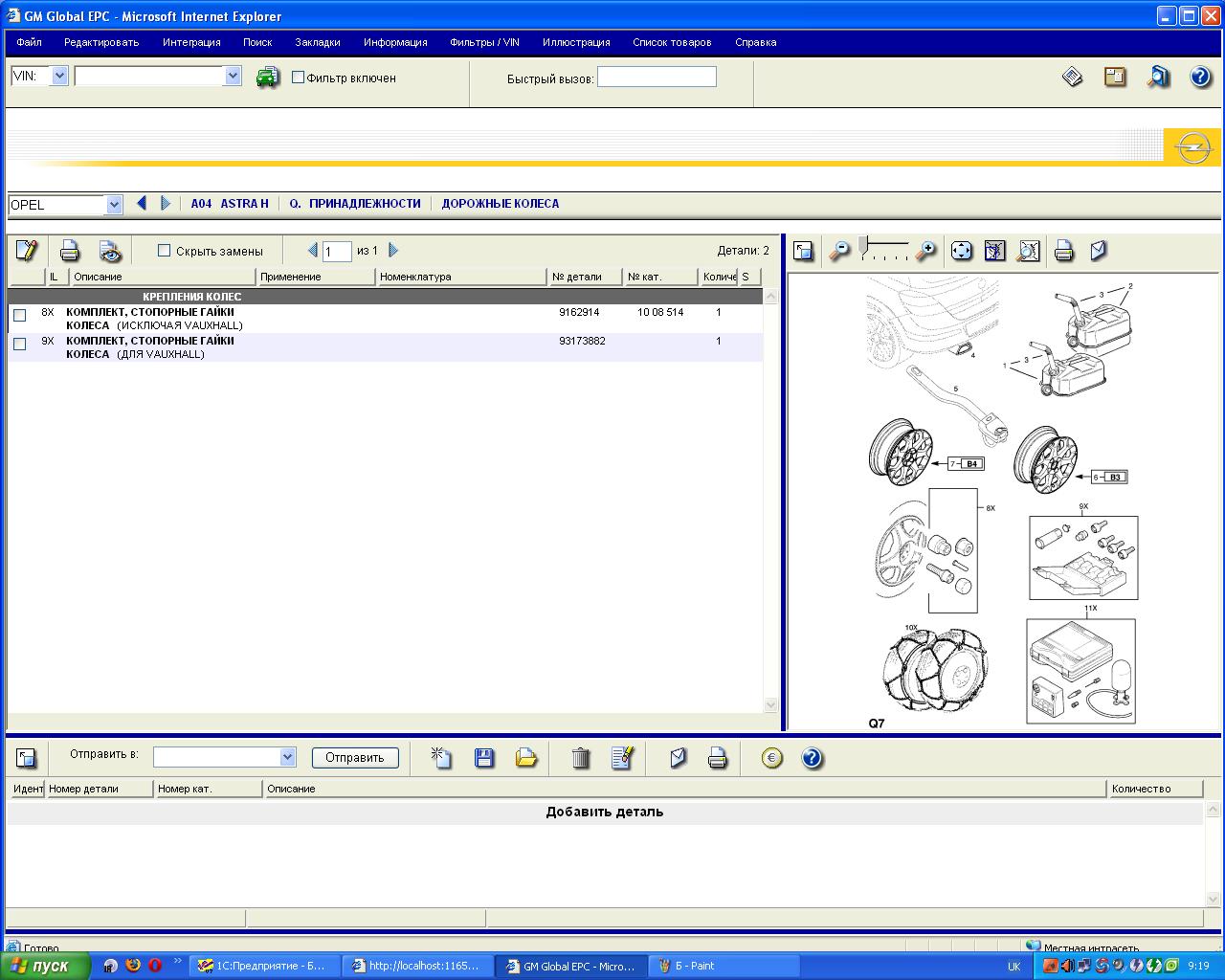Delete items with trash can icon

(x=580, y=758)
